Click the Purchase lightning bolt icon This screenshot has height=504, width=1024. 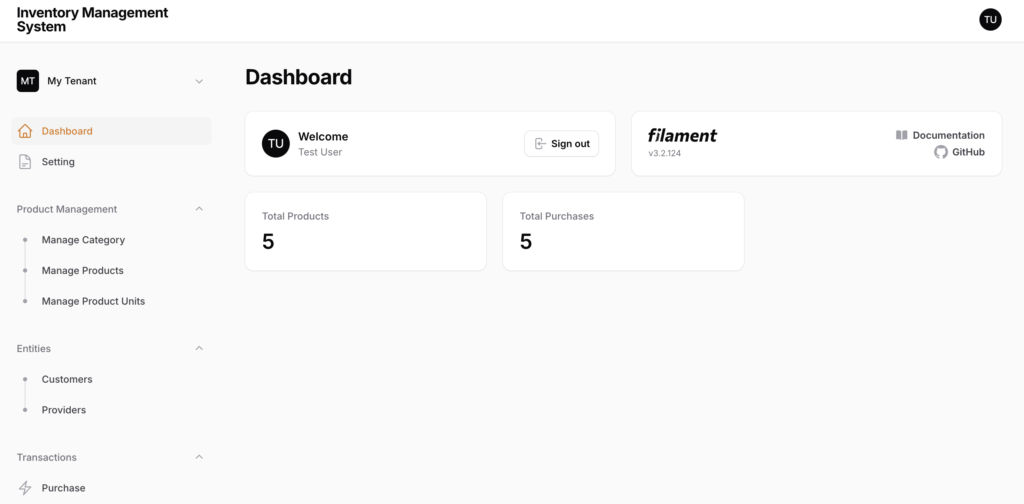pyautogui.click(x=25, y=488)
